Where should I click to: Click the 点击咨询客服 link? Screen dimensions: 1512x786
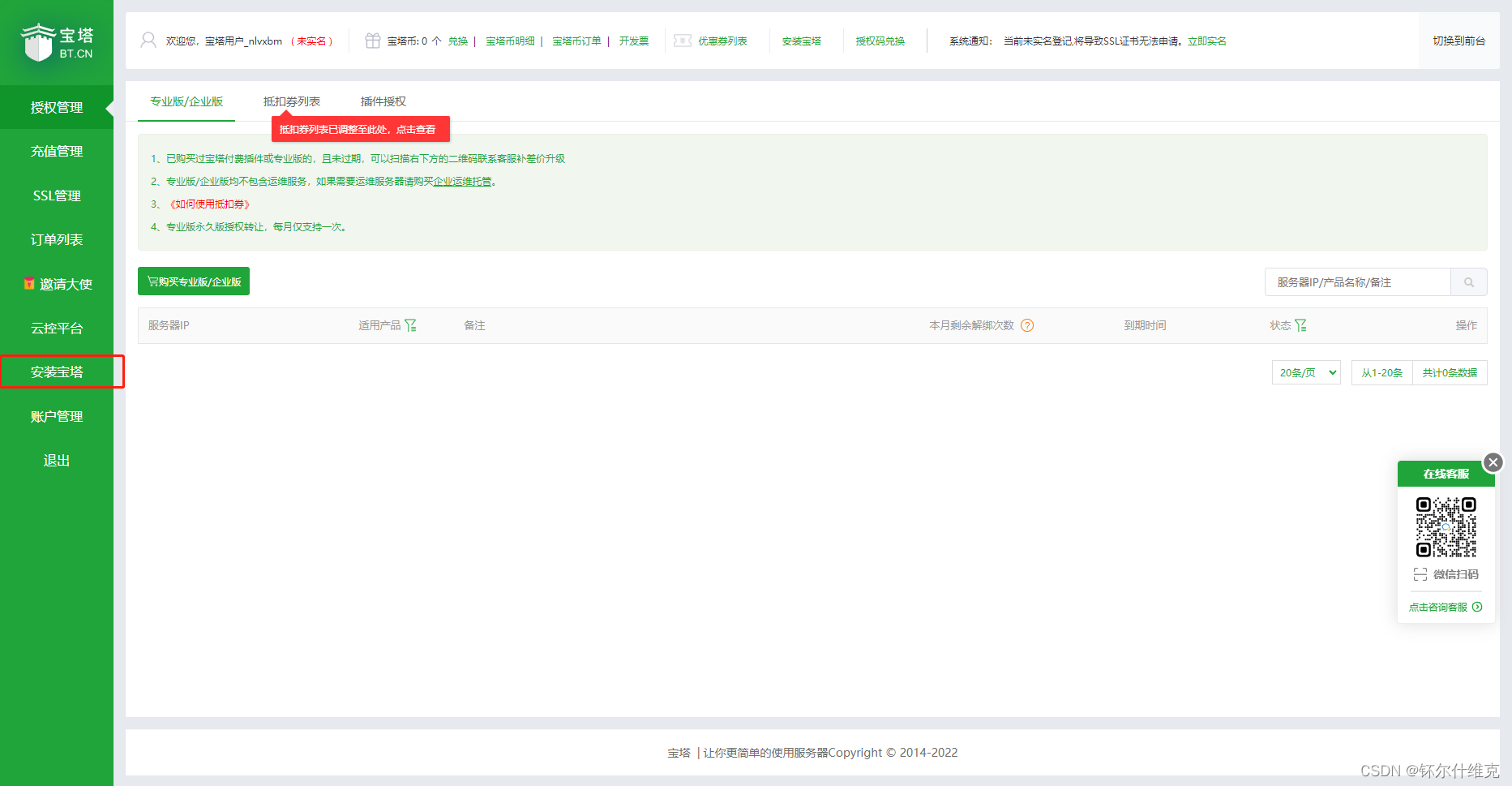tap(1438, 607)
